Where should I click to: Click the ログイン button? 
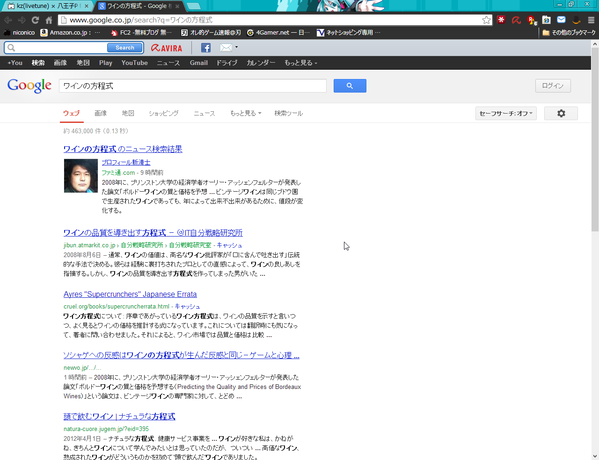(553, 86)
